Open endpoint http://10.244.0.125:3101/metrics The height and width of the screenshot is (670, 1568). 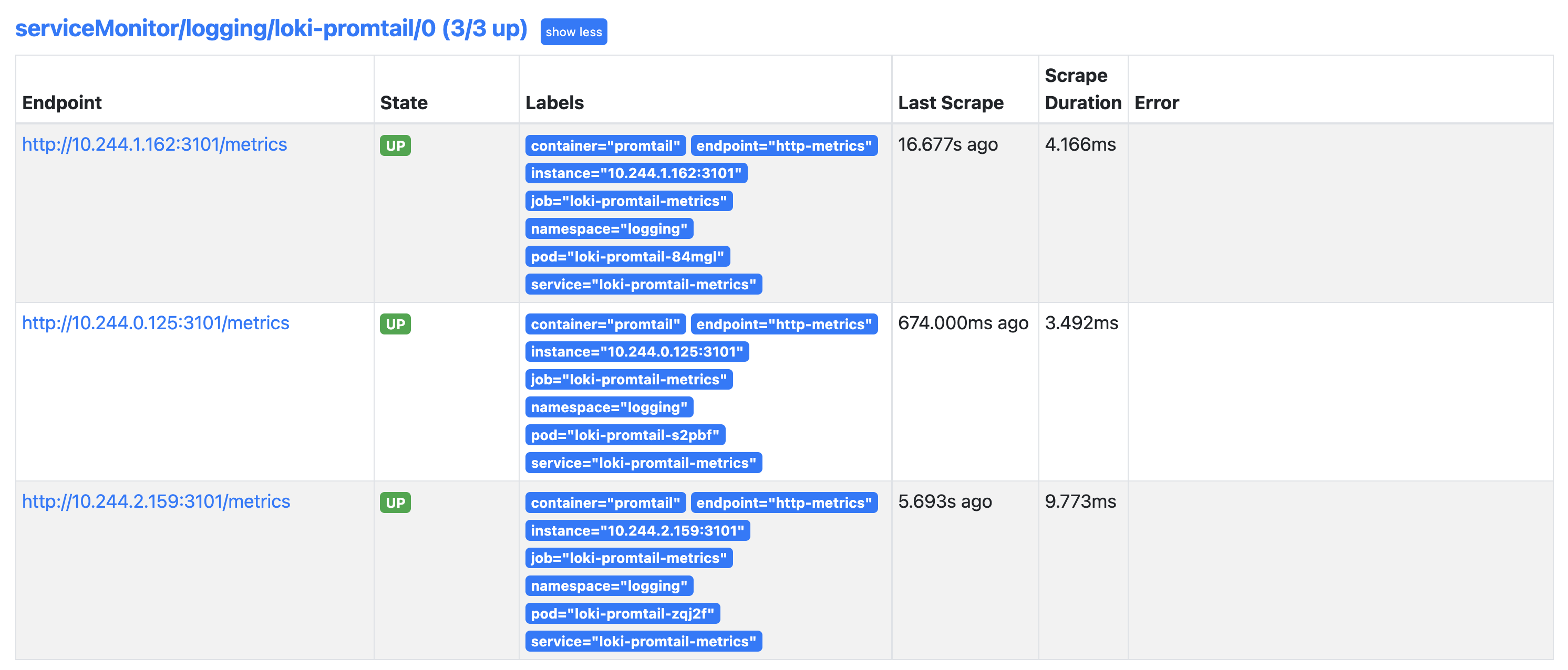[156, 323]
